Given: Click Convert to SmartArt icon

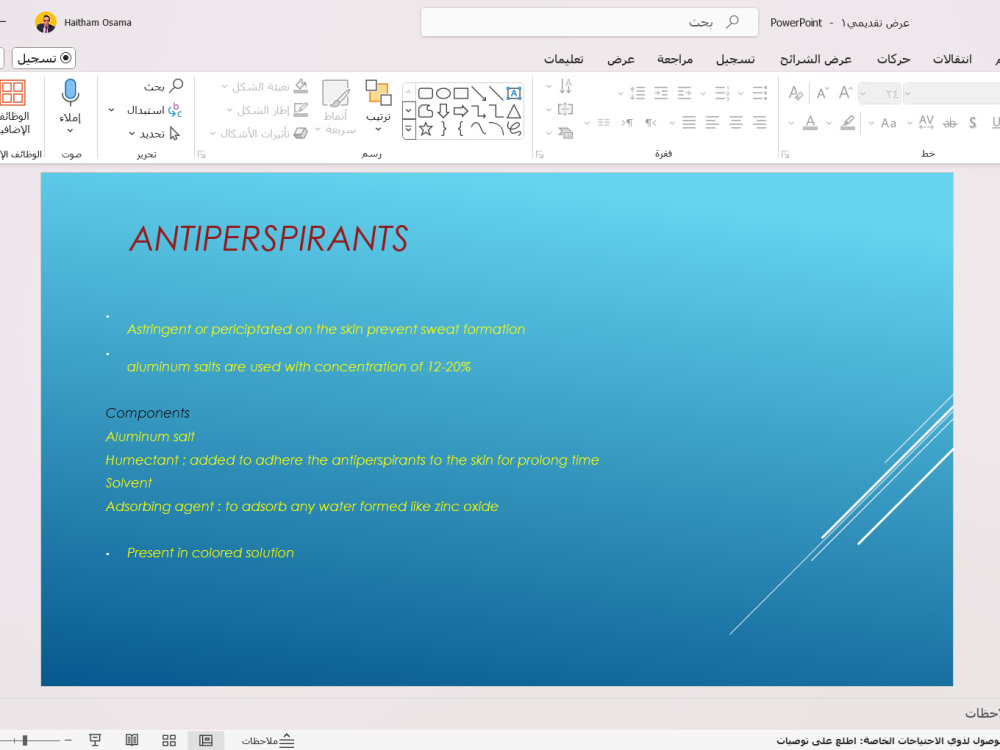Looking at the screenshot, I should (x=565, y=133).
